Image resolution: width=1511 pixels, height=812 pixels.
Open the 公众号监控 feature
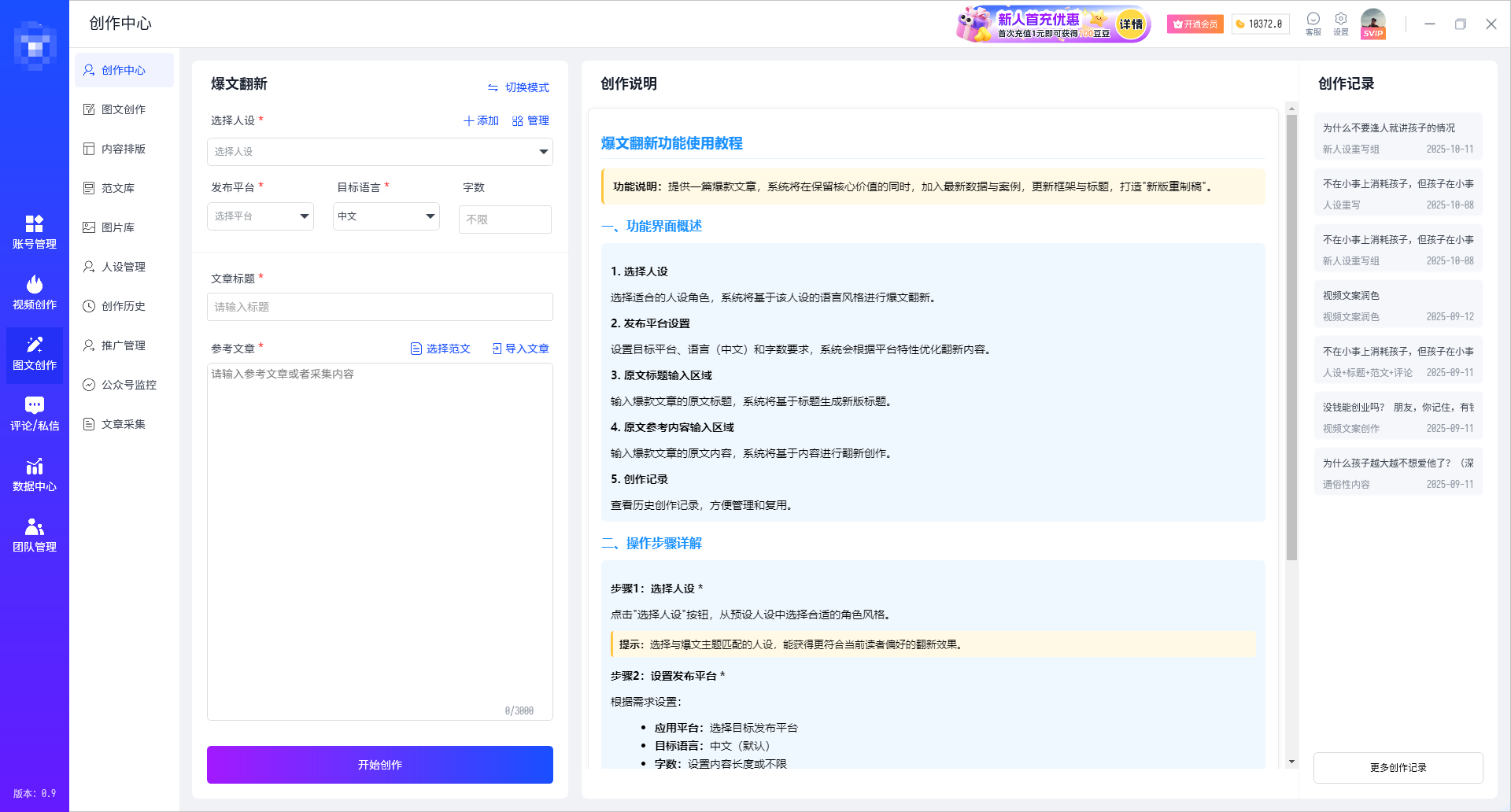(x=126, y=385)
